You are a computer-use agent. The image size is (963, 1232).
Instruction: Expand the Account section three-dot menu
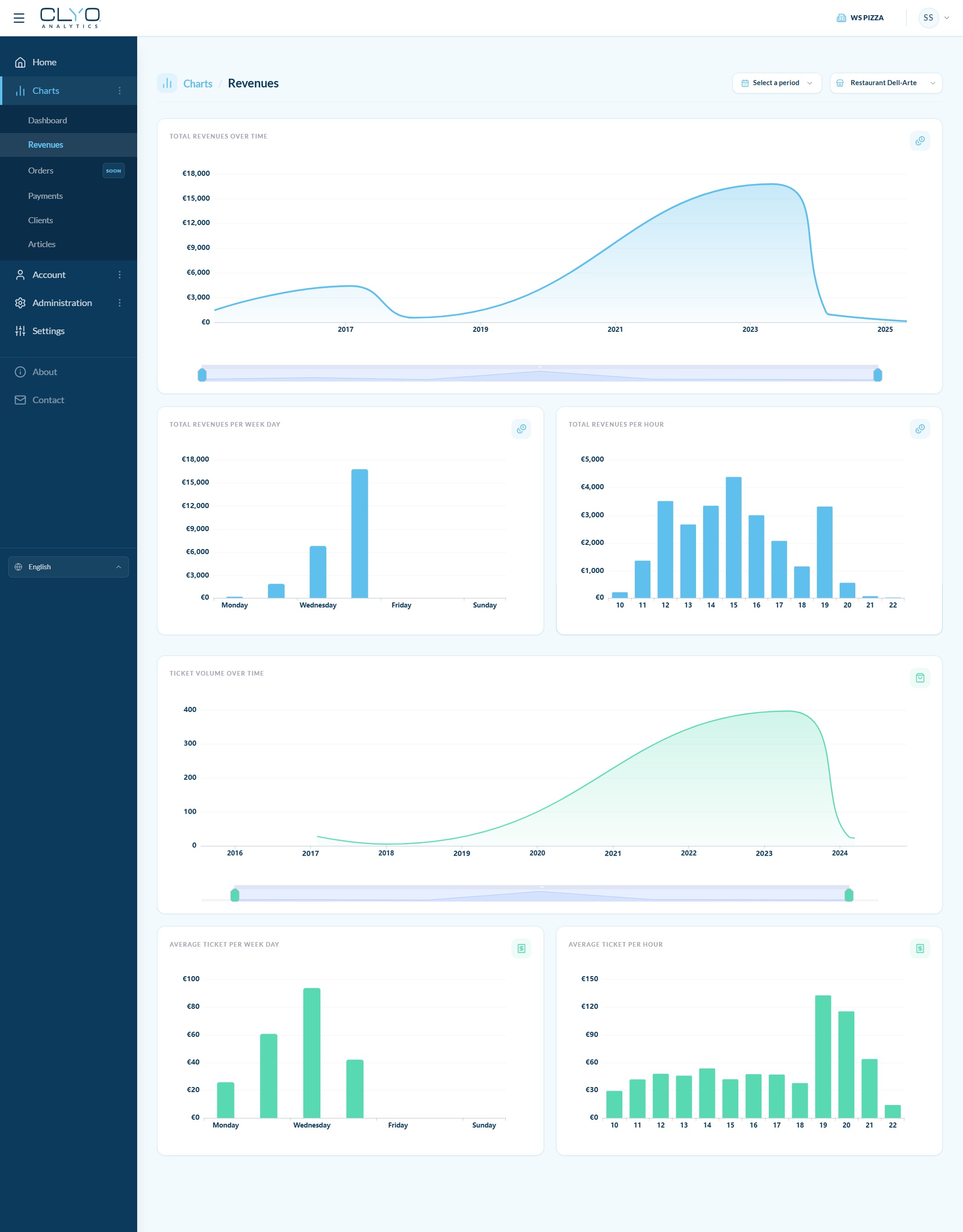point(120,275)
